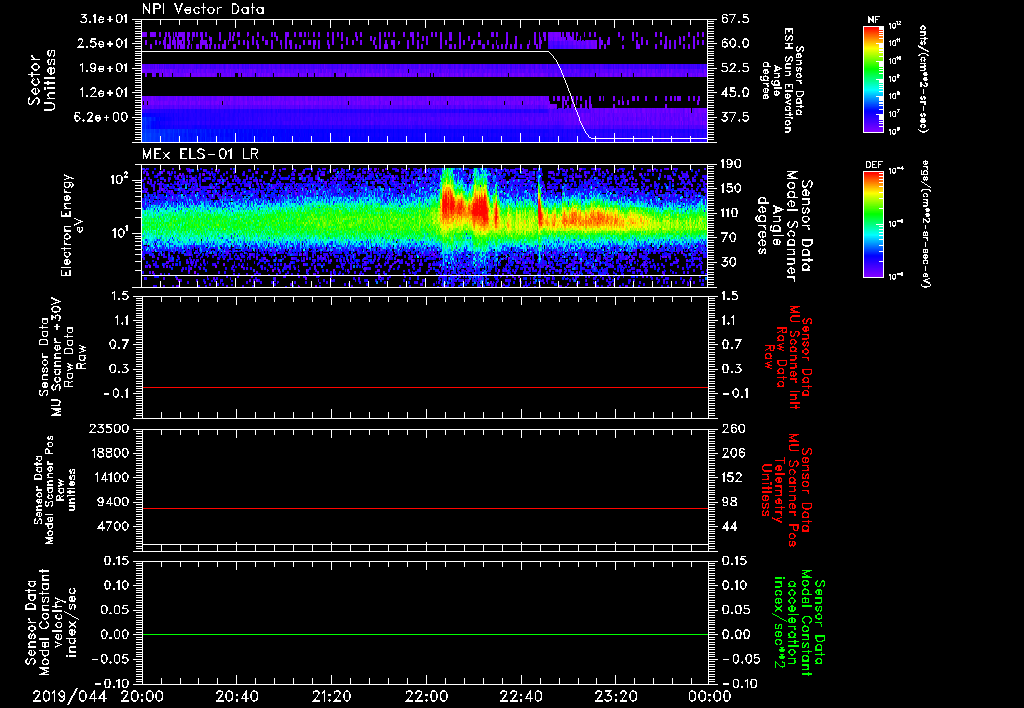Image resolution: width=1024 pixels, height=708 pixels.
Task: Click the "2019/044" date label
Action: click(69, 697)
